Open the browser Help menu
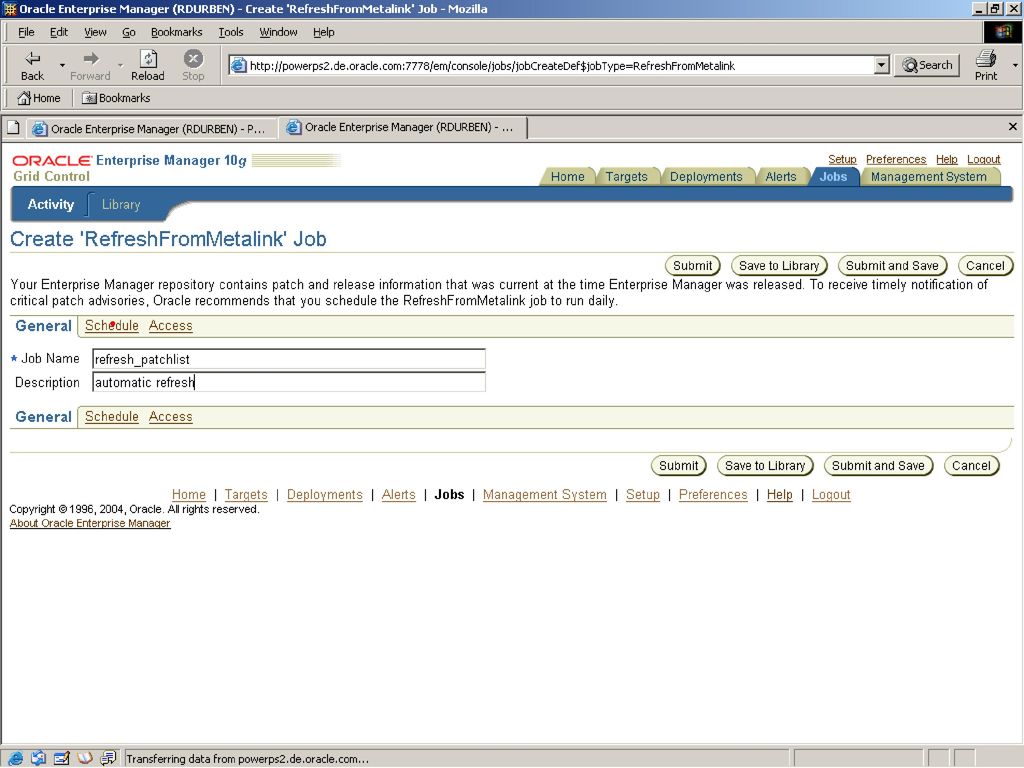The image size is (1024, 768). 323,32
